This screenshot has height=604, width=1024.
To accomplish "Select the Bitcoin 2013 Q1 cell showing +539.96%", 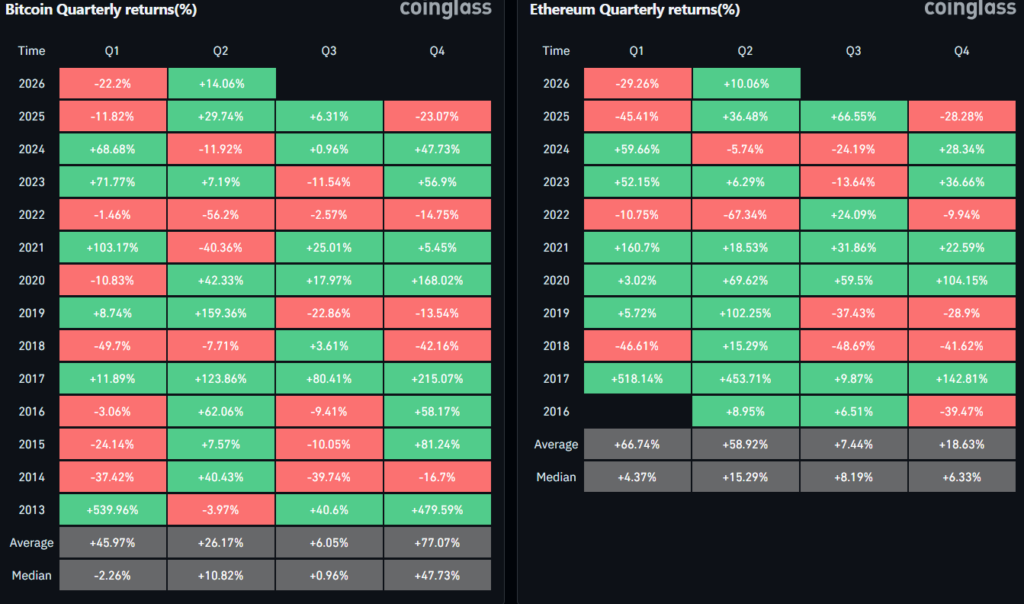I will (x=113, y=510).
